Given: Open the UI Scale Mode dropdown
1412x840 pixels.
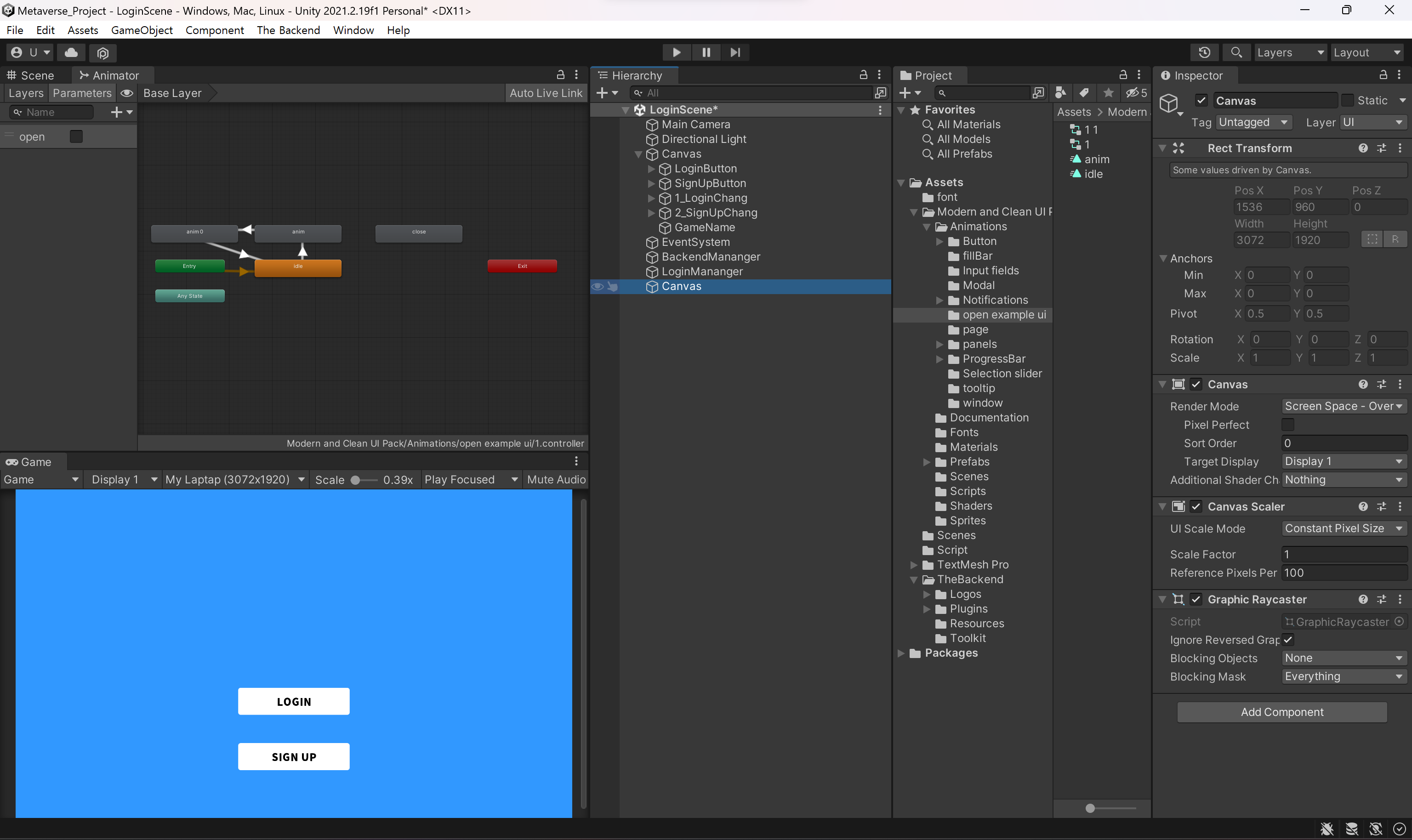Looking at the screenshot, I should click(1344, 528).
